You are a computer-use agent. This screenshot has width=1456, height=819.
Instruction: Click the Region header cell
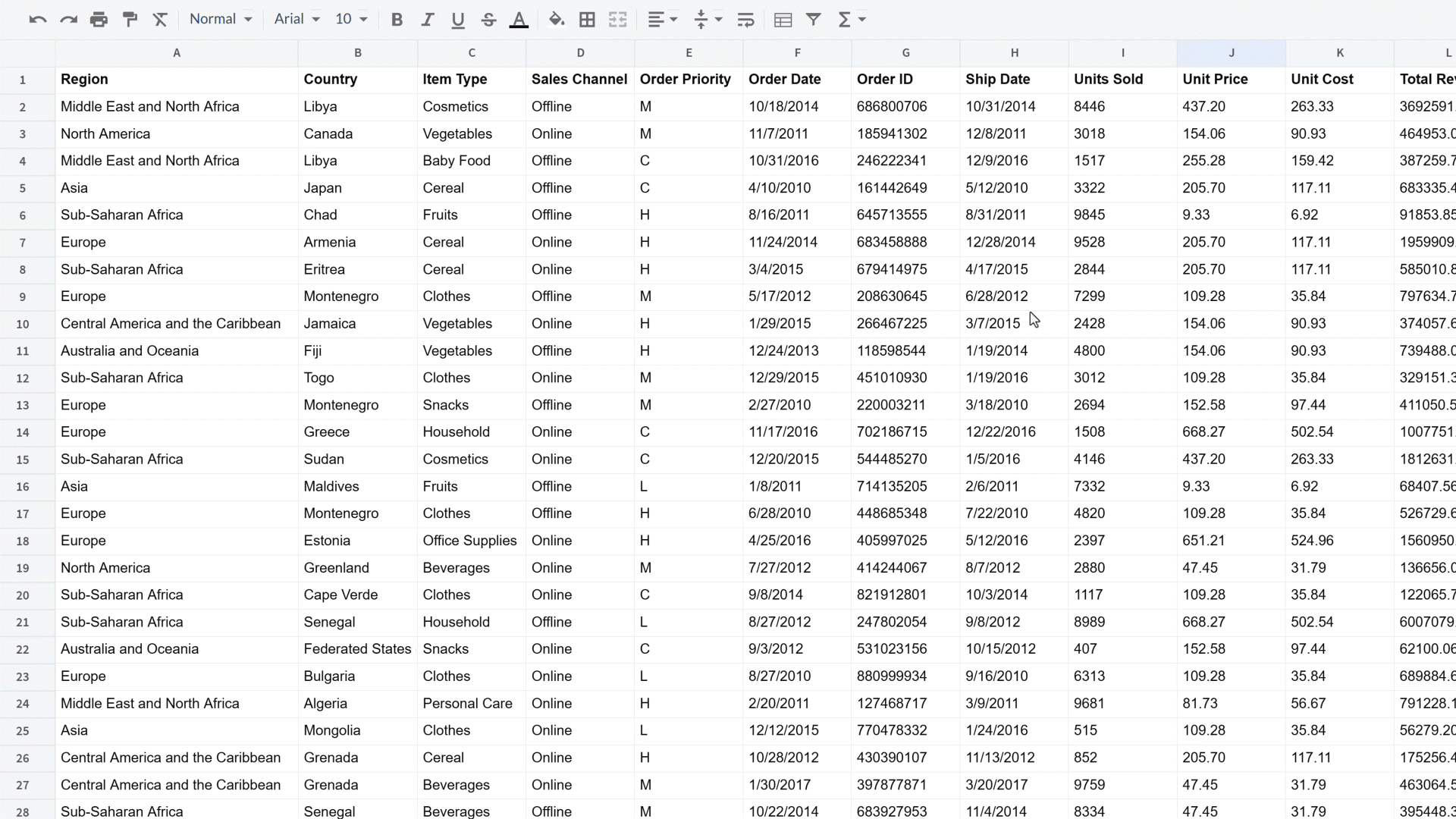click(177, 80)
